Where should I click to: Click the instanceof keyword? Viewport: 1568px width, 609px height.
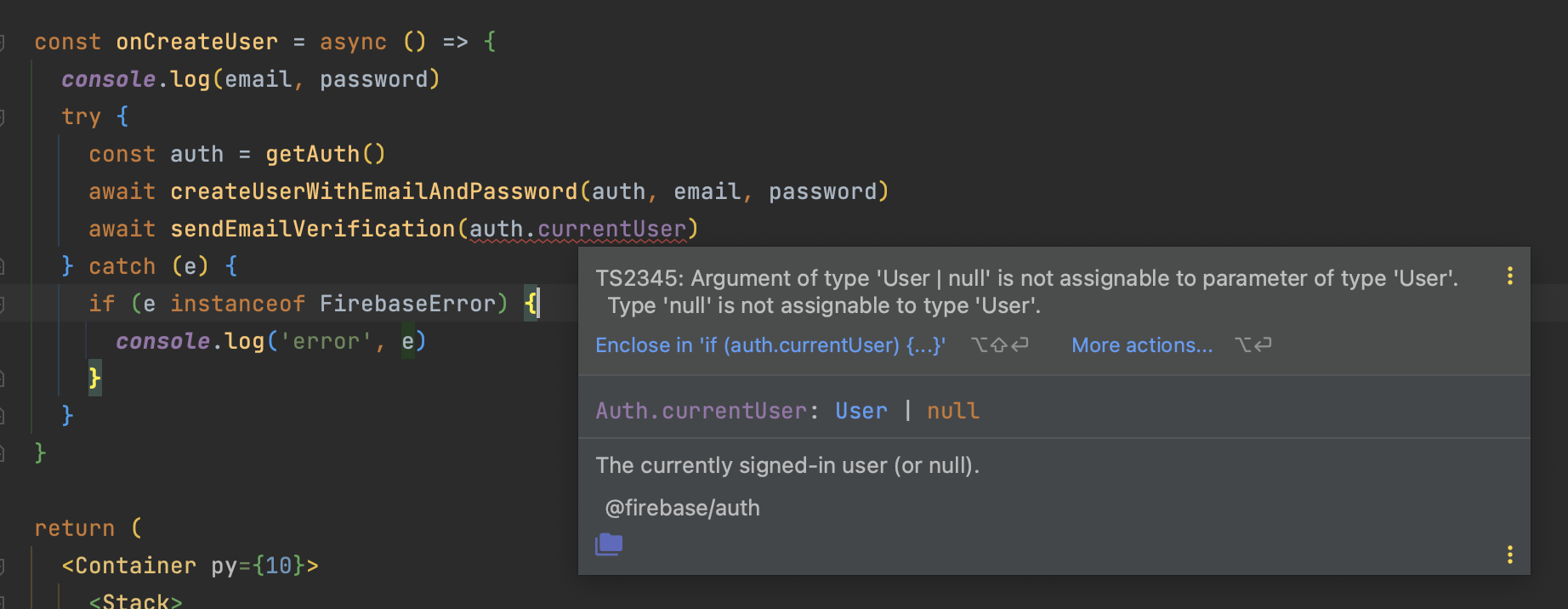237,304
